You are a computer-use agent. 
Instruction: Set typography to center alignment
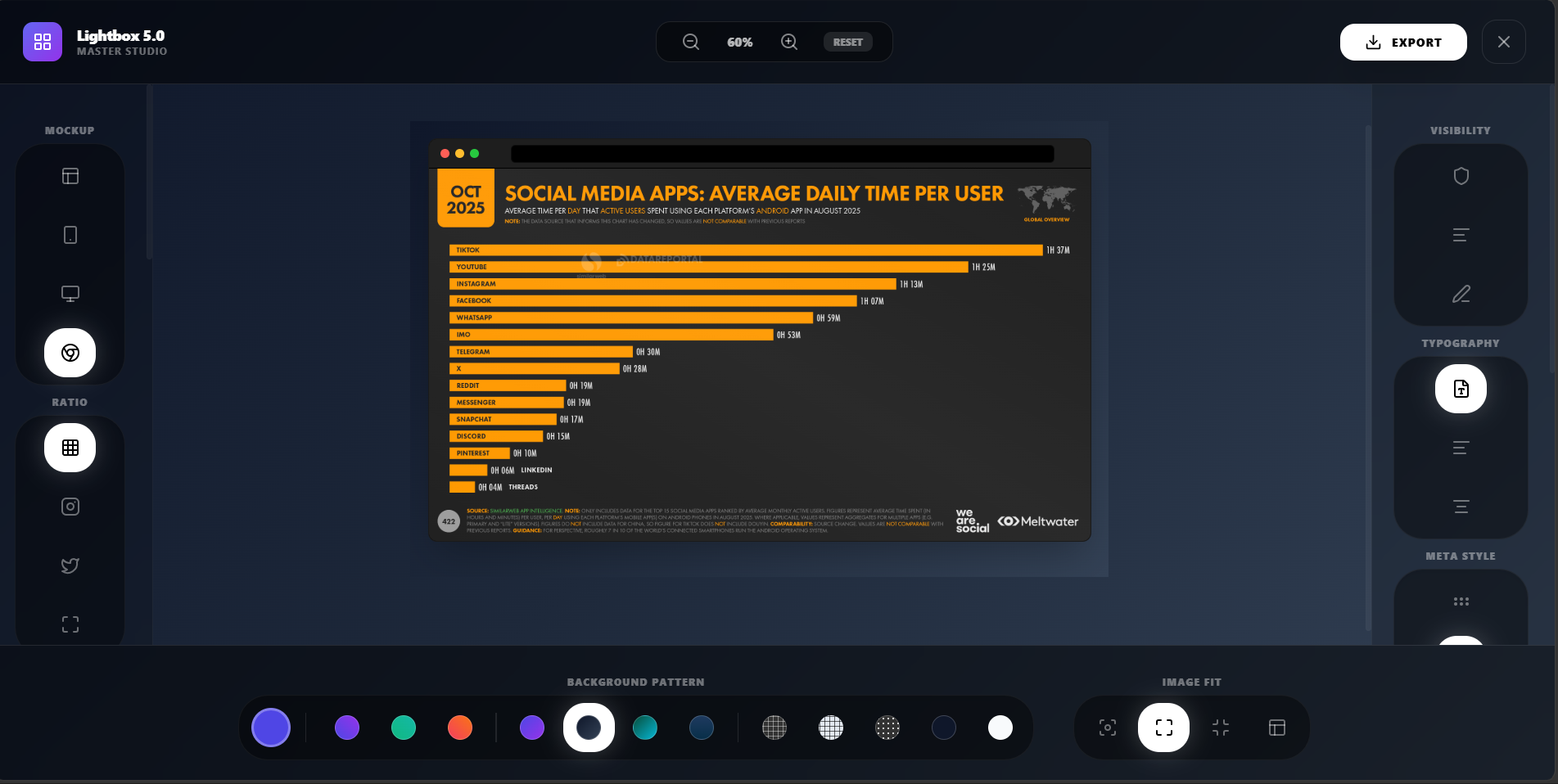1461,507
